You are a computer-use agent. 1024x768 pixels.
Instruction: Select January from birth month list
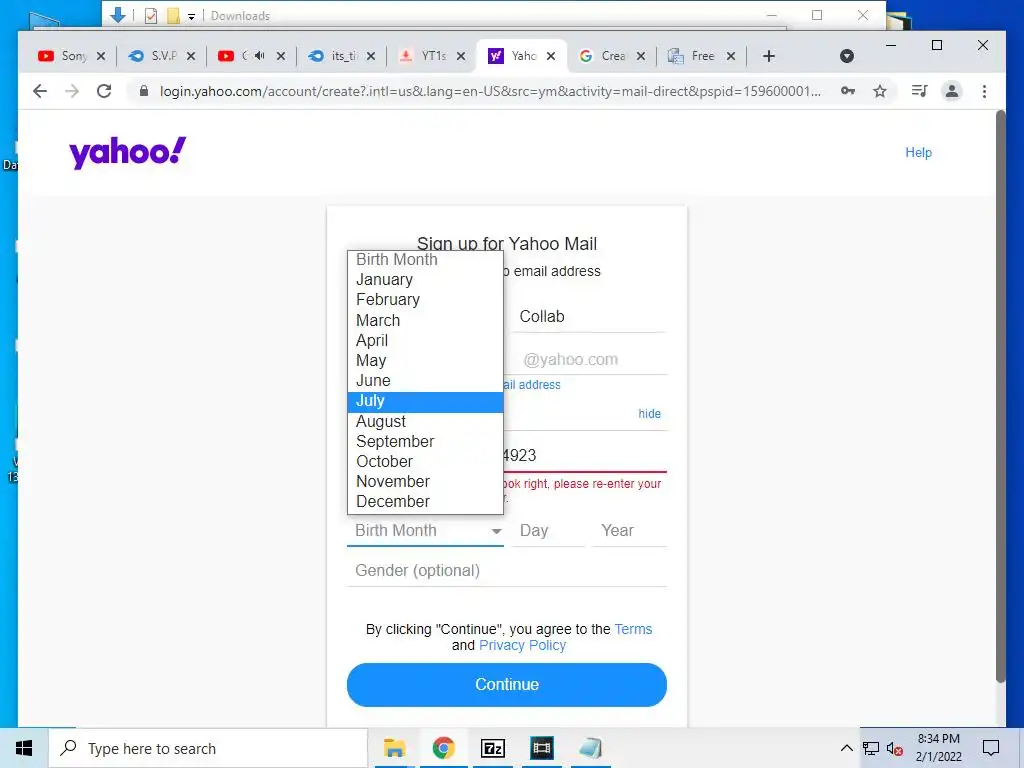[425, 280]
